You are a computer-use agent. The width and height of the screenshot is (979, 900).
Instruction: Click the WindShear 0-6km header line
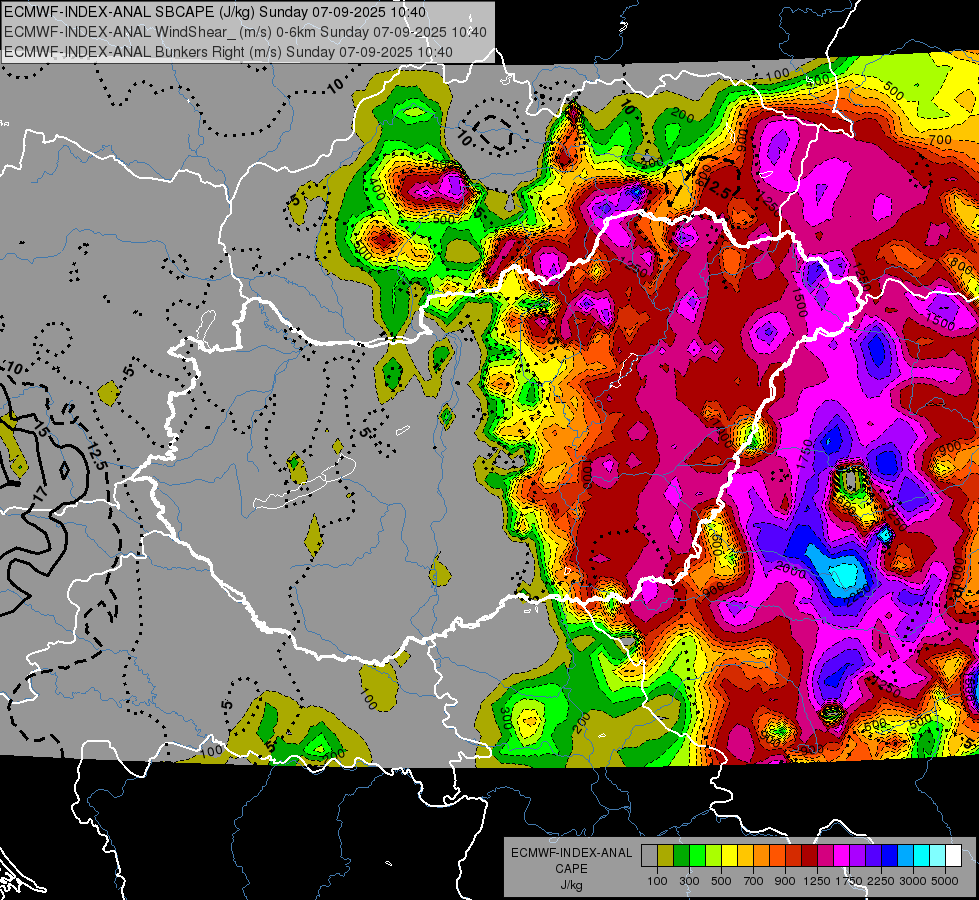245,32
